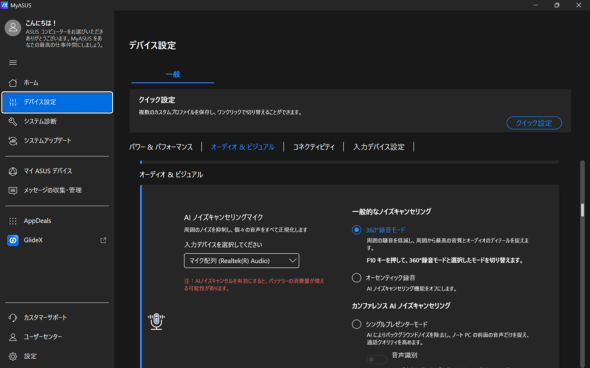The width and height of the screenshot is (590, 368).
Task: Click the デバイス設定 page heading
Action: click(x=152, y=46)
